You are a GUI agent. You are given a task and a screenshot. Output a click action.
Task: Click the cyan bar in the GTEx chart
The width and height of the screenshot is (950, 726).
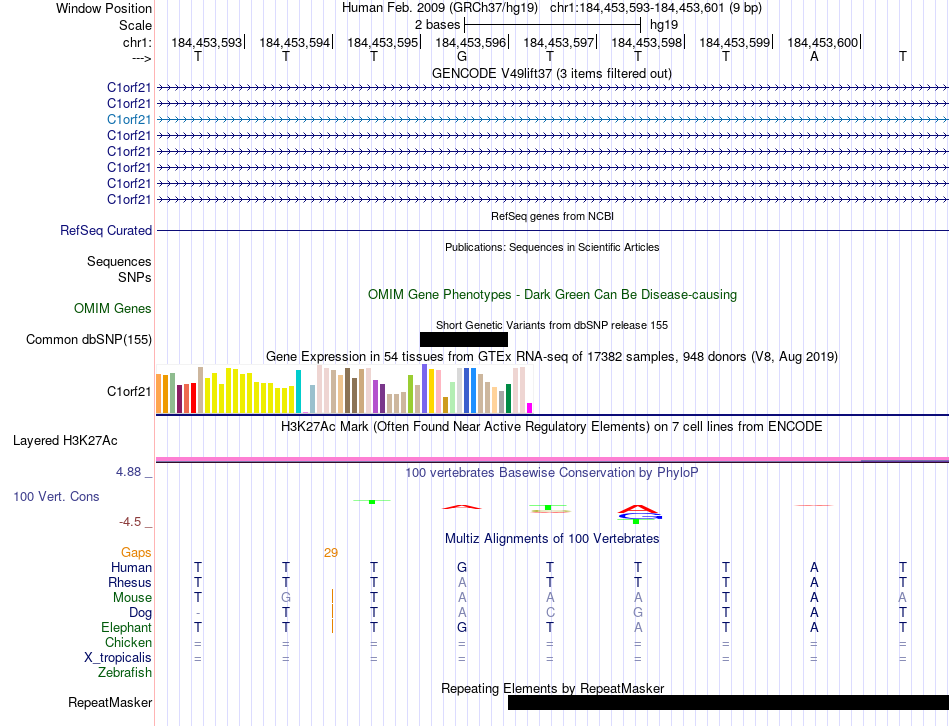pyautogui.click(x=298, y=391)
